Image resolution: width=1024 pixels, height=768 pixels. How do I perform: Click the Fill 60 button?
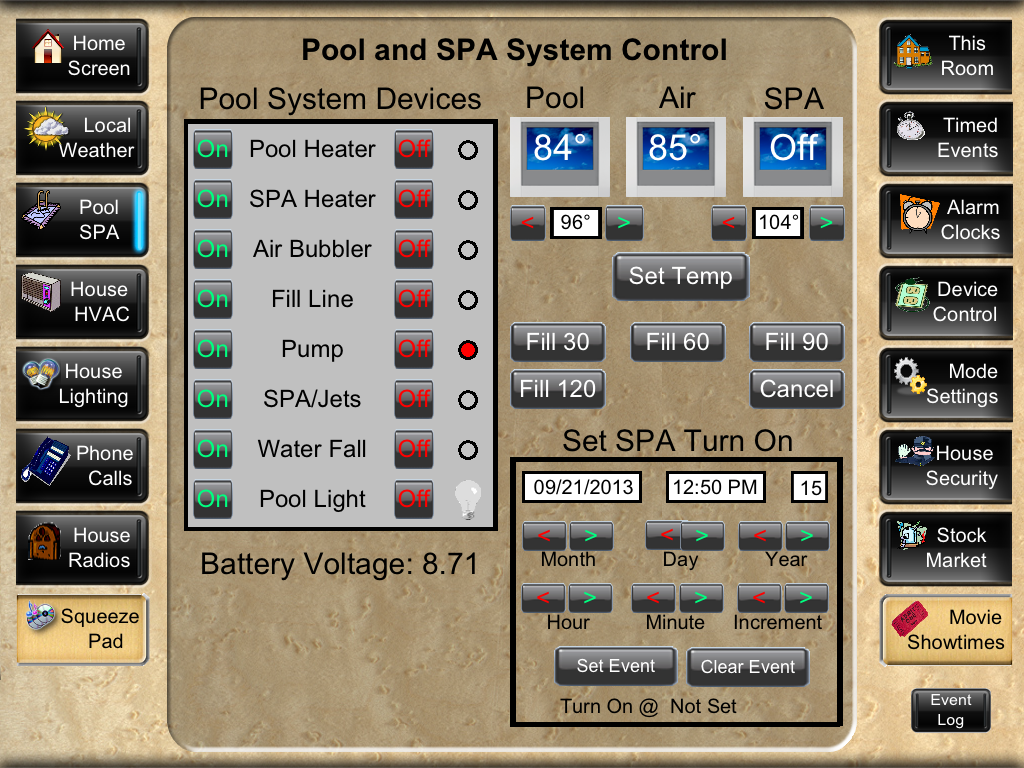(x=677, y=342)
